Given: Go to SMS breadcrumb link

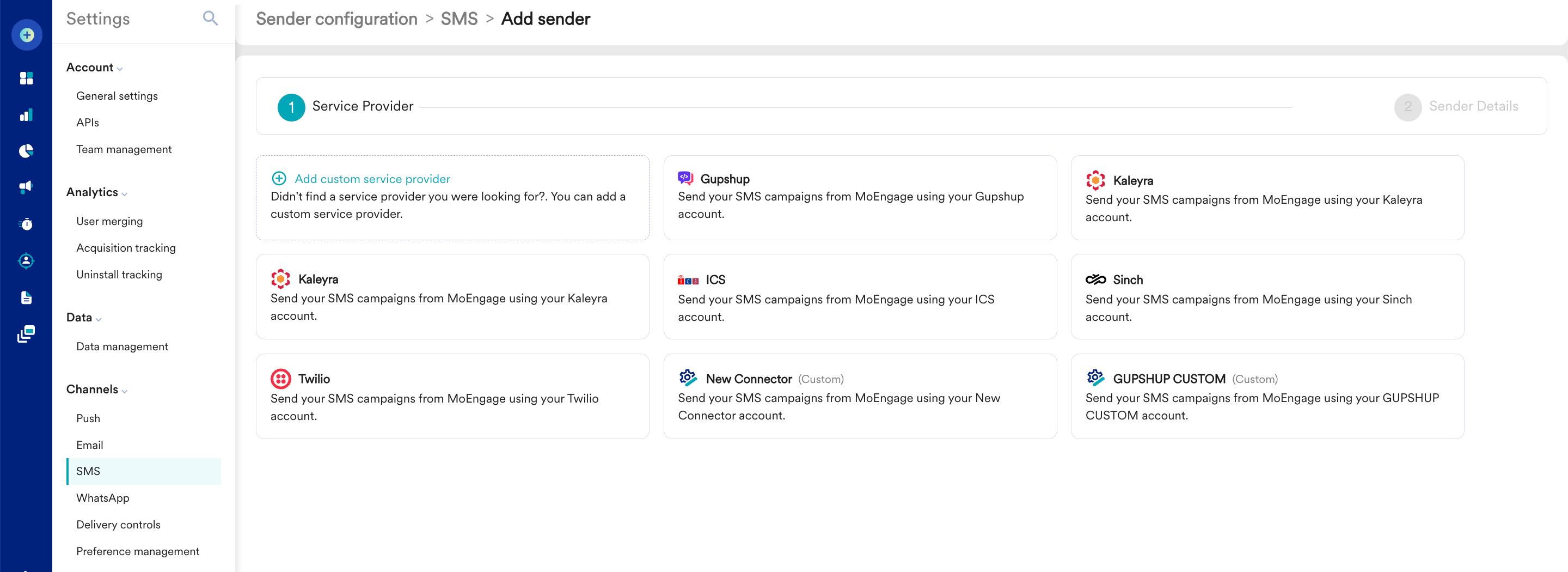Looking at the screenshot, I should tap(459, 19).
